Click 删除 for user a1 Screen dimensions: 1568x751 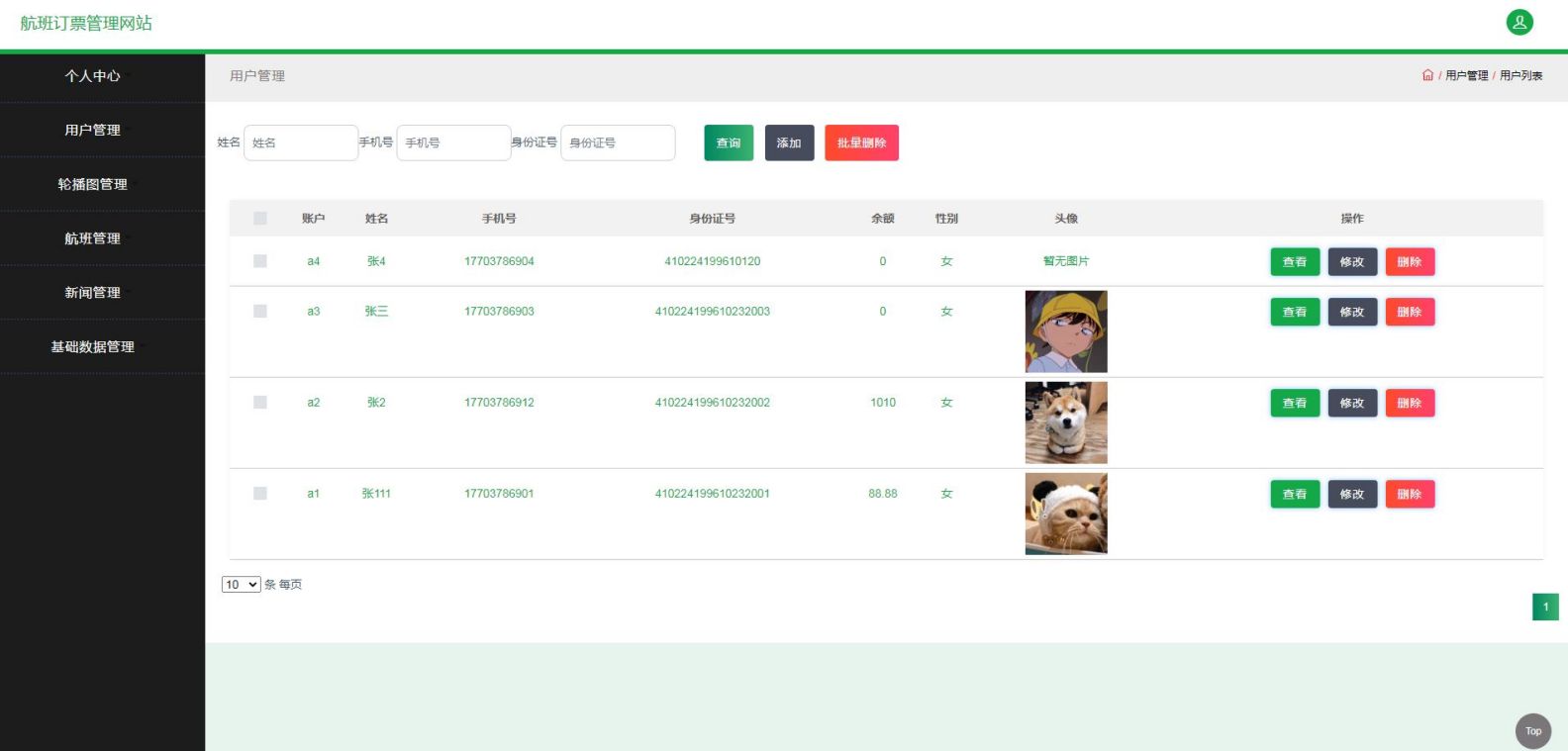[x=1410, y=494]
